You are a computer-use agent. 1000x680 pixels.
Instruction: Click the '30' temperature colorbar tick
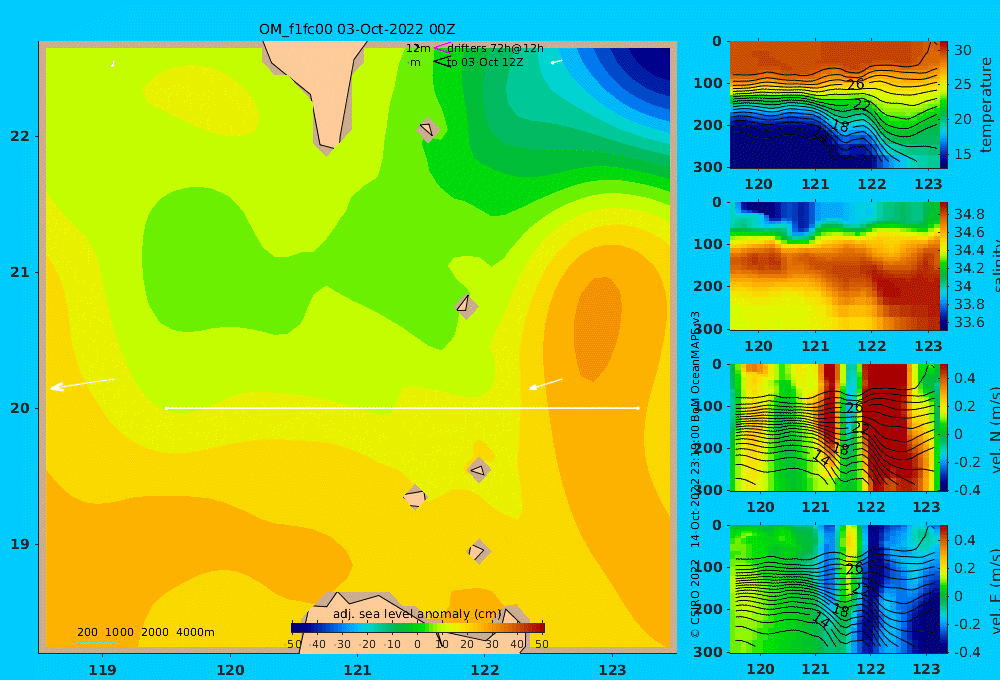coord(962,50)
